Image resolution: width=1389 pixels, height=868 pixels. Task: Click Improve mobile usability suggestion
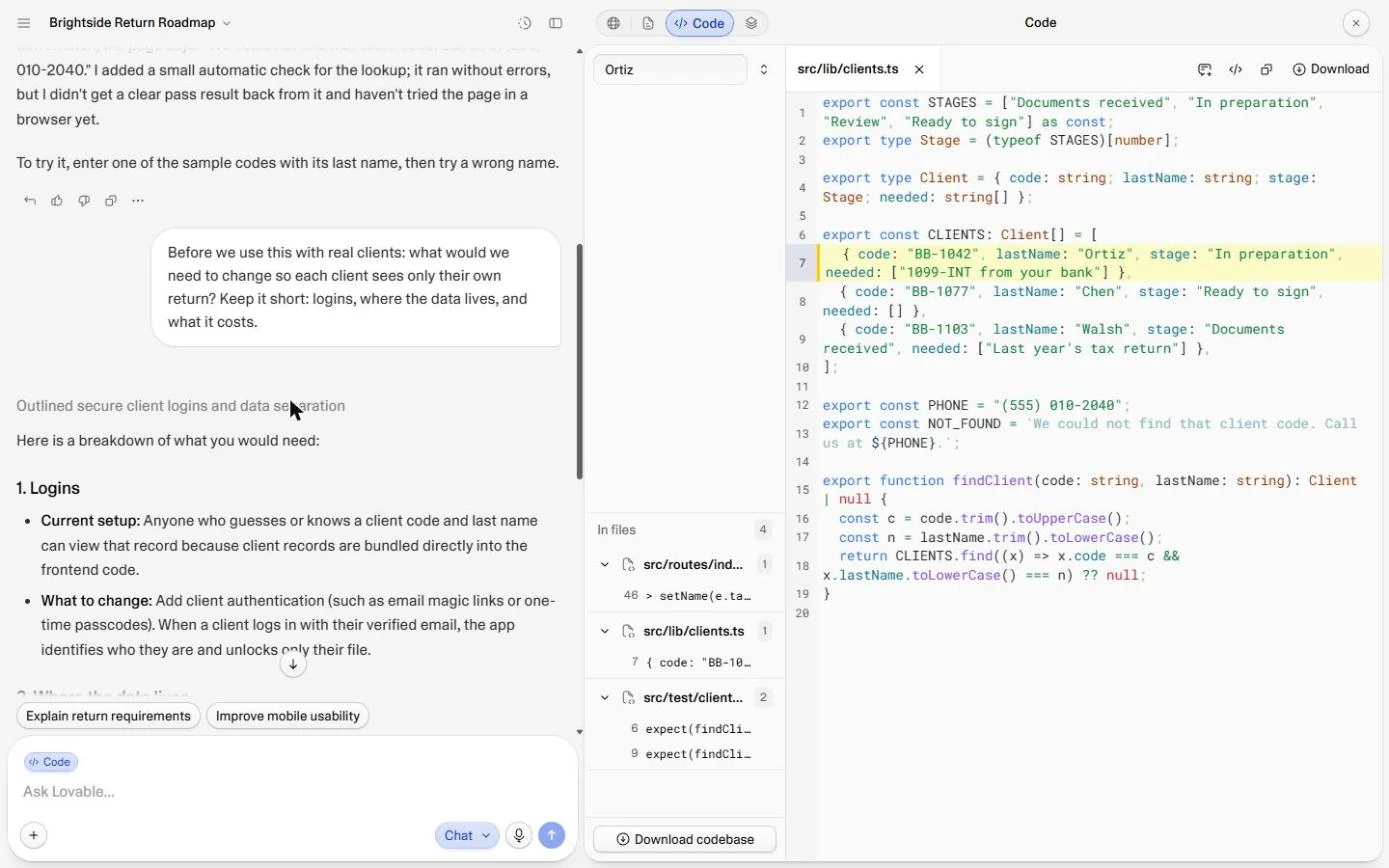tap(288, 716)
